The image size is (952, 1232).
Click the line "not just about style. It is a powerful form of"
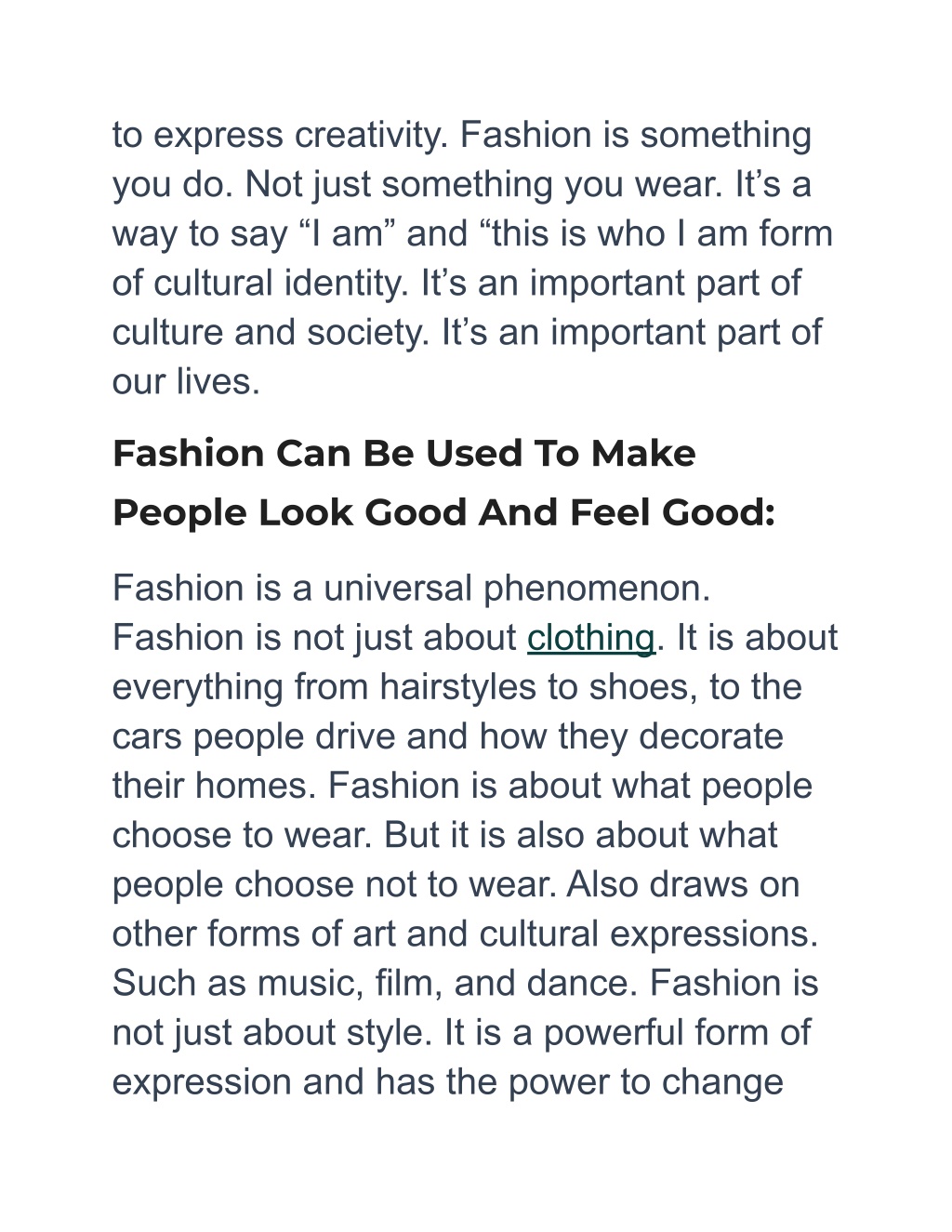[462, 1032]
